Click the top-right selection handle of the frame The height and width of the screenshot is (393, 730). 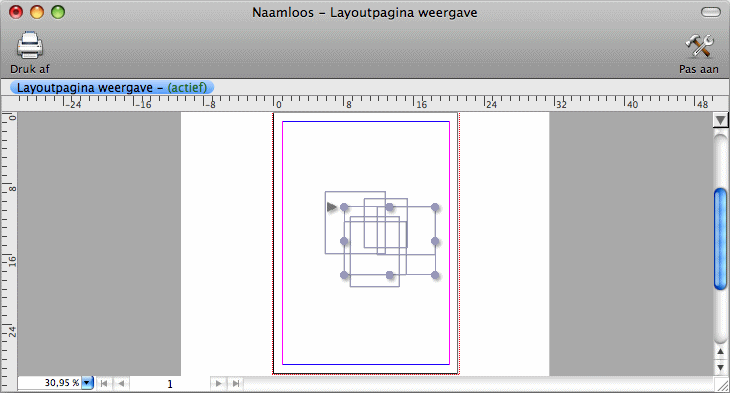point(435,207)
